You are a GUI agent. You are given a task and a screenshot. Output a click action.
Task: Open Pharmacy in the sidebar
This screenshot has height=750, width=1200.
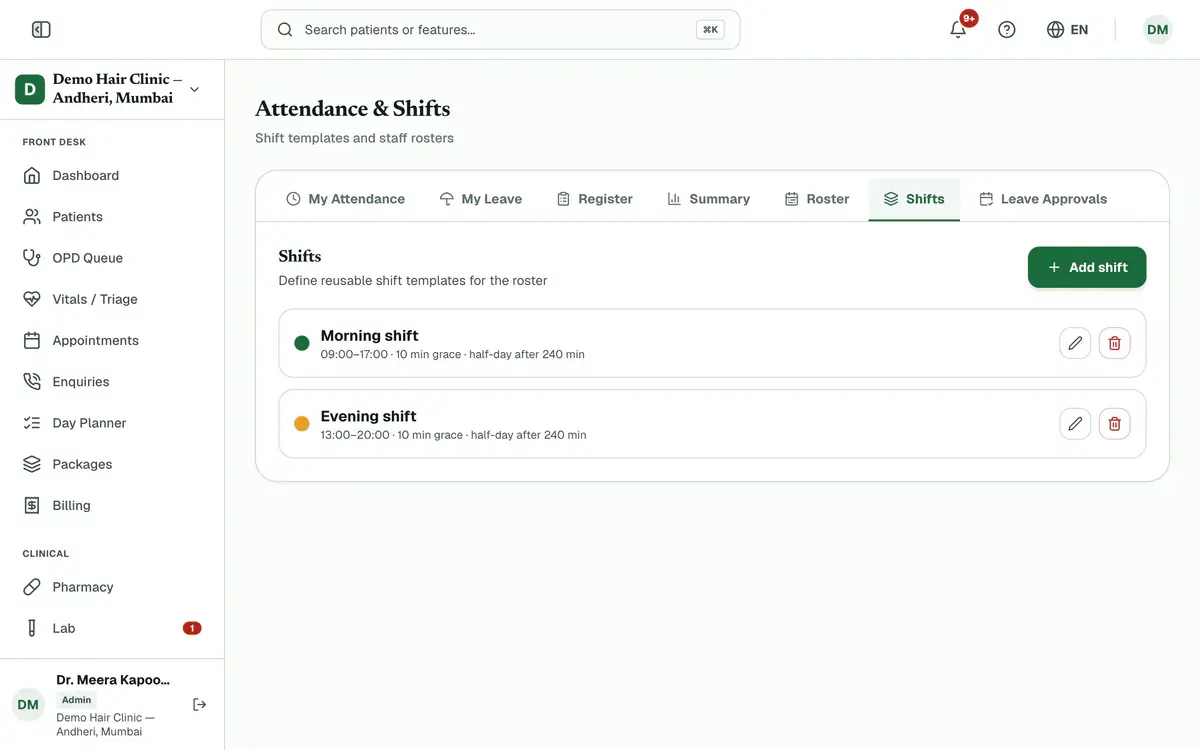(x=112, y=587)
